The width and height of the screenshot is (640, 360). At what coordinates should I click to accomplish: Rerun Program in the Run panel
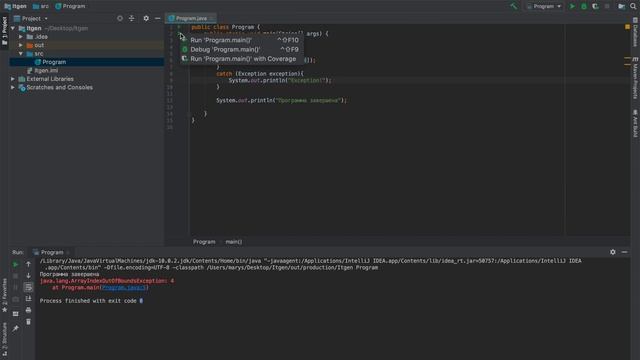pyautogui.click(x=16, y=264)
